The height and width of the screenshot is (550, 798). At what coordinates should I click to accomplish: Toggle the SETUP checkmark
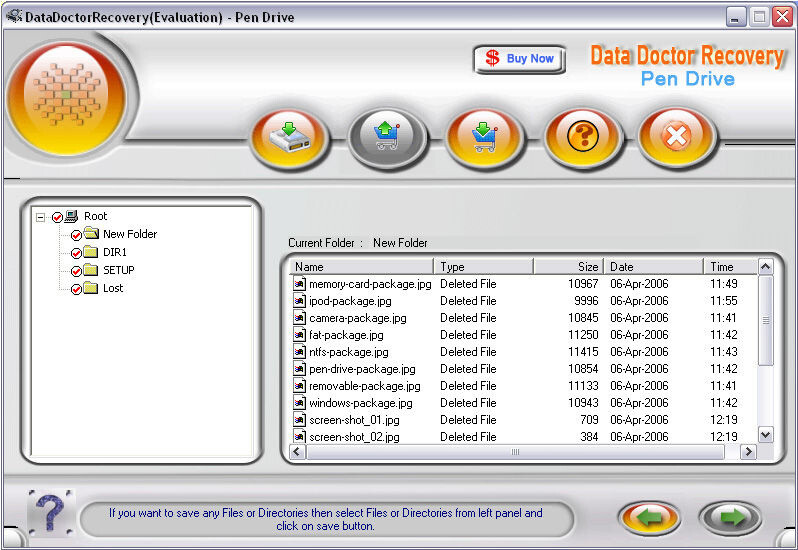click(x=76, y=271)
